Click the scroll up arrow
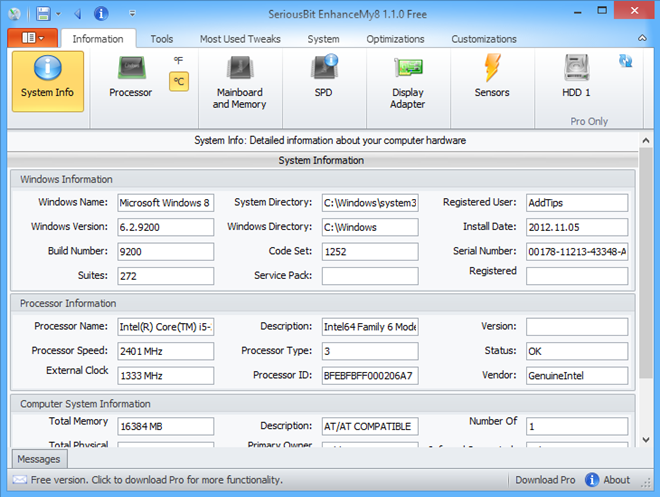660x497 pixels. pos(646,141)
